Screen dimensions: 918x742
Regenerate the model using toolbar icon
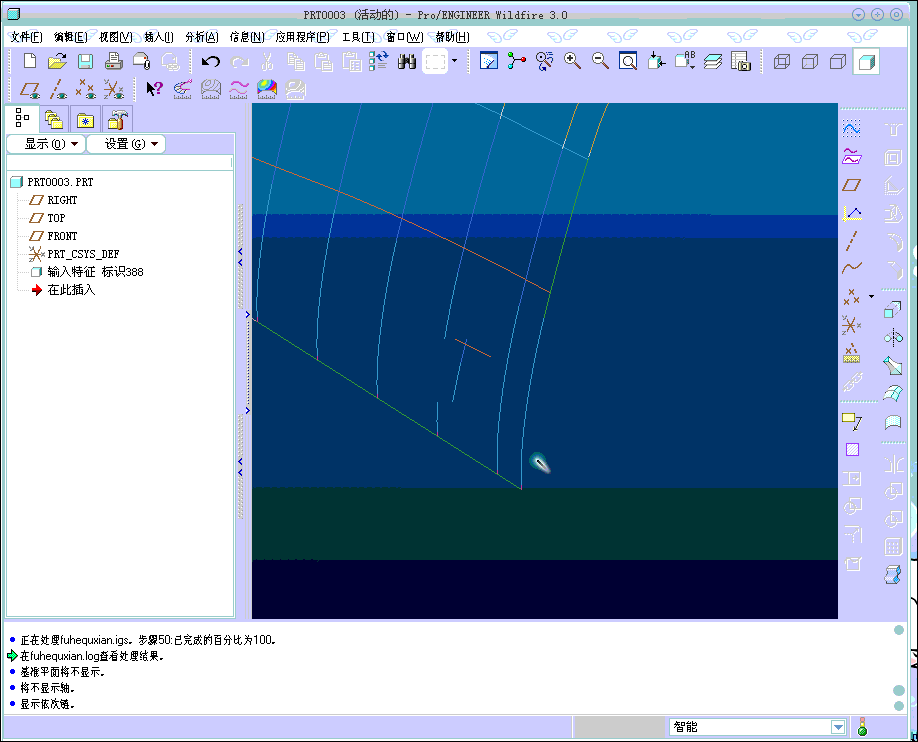(x=378, y=61)
